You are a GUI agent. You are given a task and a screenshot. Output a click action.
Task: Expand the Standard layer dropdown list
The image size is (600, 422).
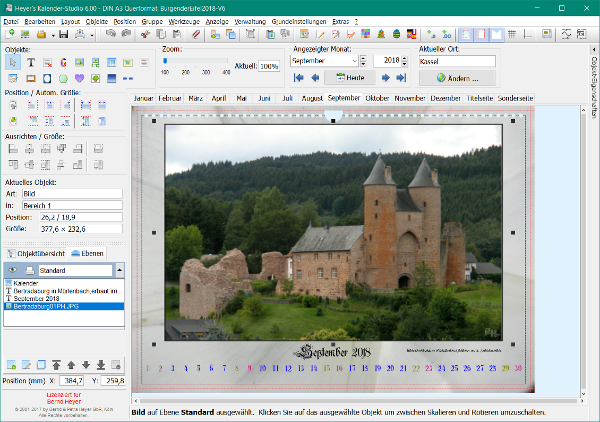tap(119, 270)
